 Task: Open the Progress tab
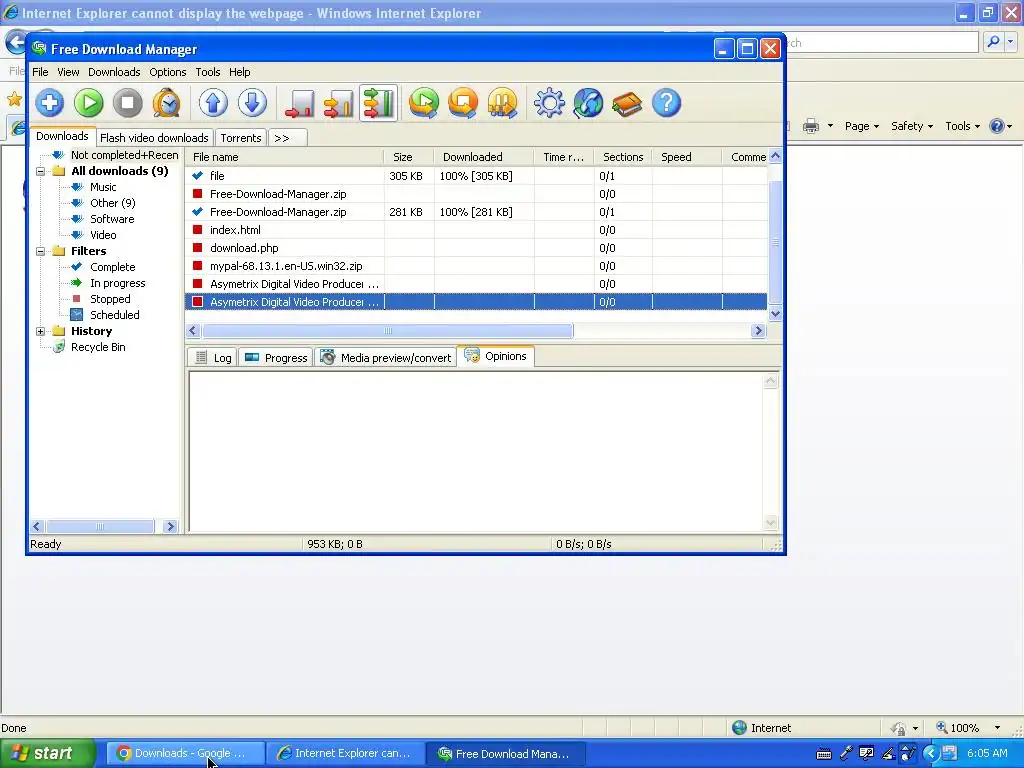(x=276, y=358)
